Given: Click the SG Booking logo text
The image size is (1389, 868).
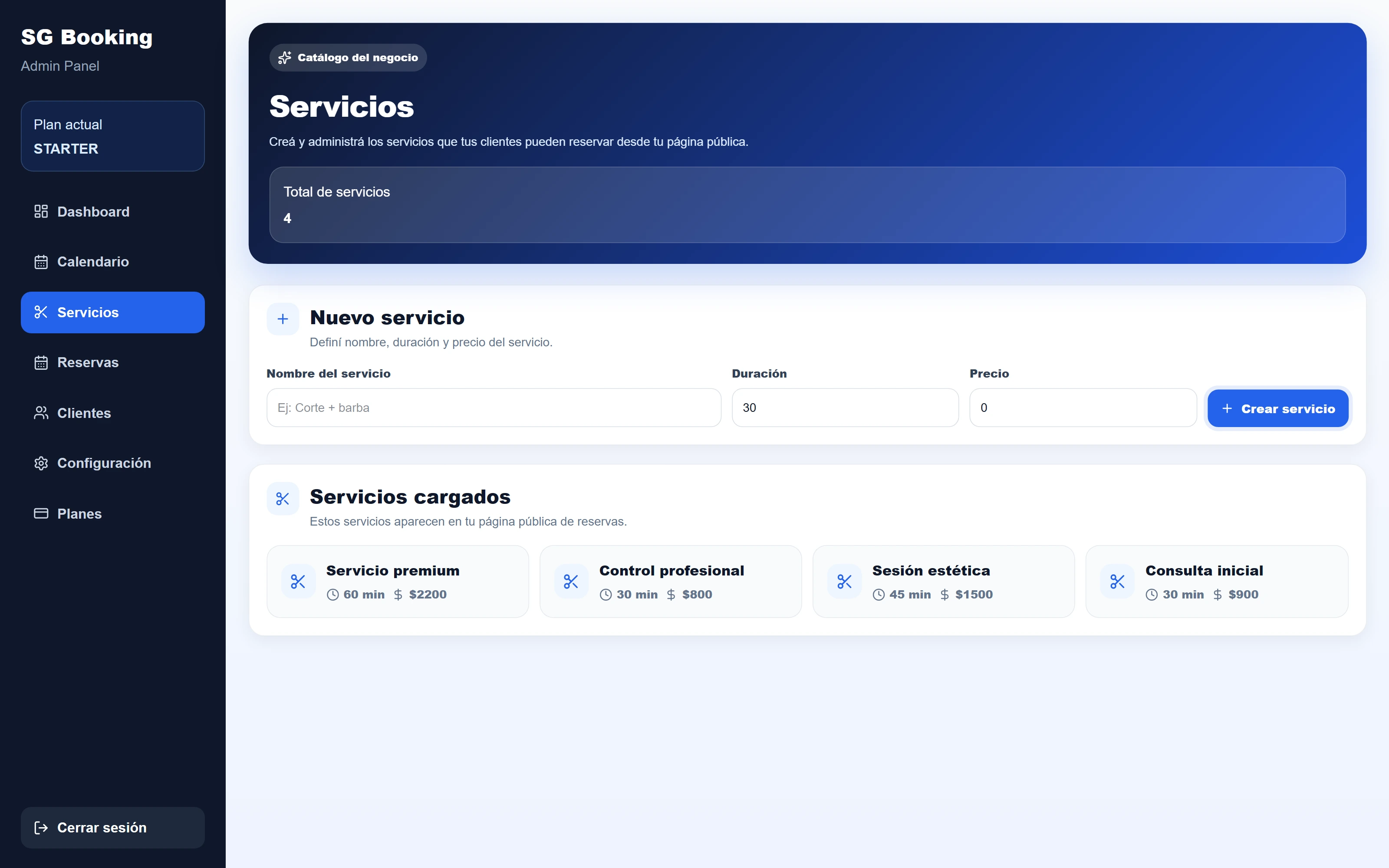Looking at the screenshot, I should point(87,37).
